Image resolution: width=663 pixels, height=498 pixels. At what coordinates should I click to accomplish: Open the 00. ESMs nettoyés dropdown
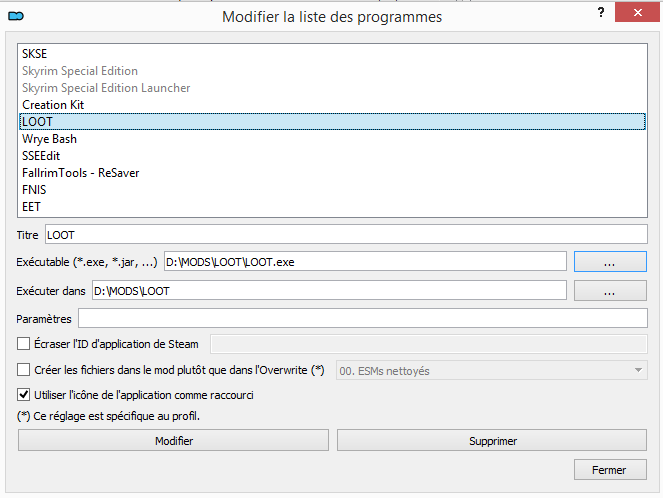(x=490, y=370)
